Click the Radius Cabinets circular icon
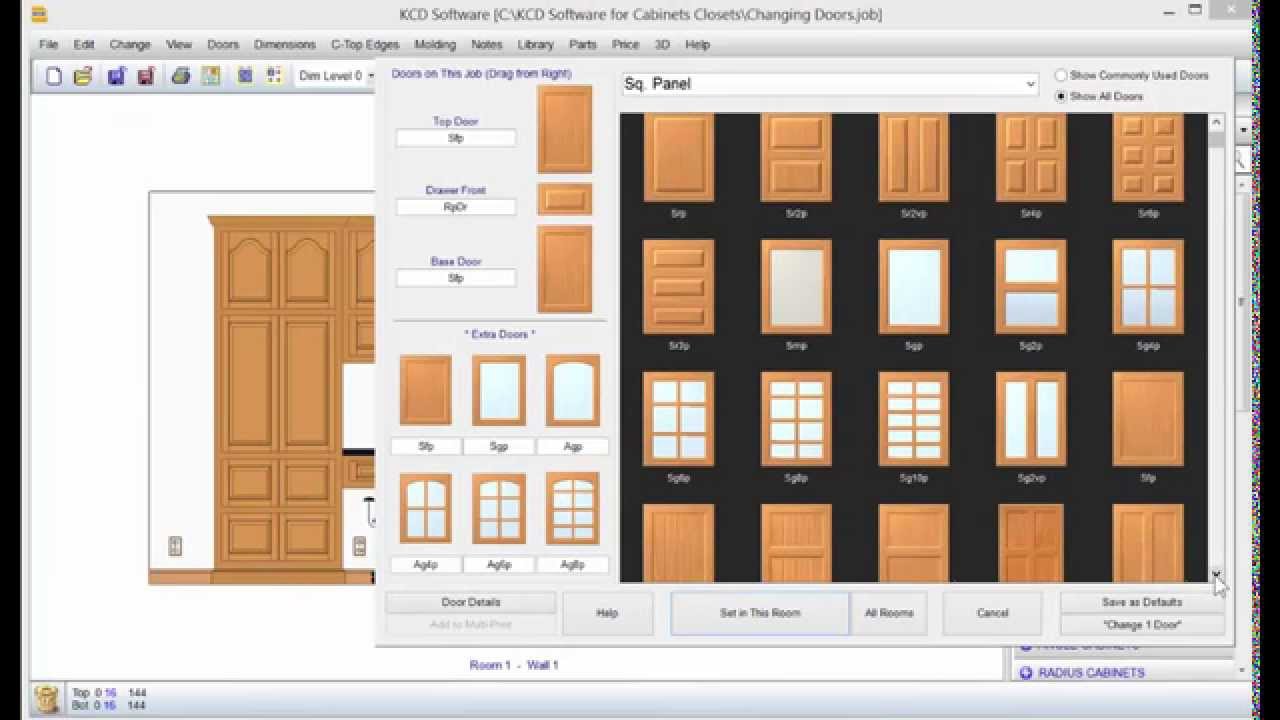The height and width of the screenshot is (720, 1280). pyautogui.click(x=1025, y=673)
